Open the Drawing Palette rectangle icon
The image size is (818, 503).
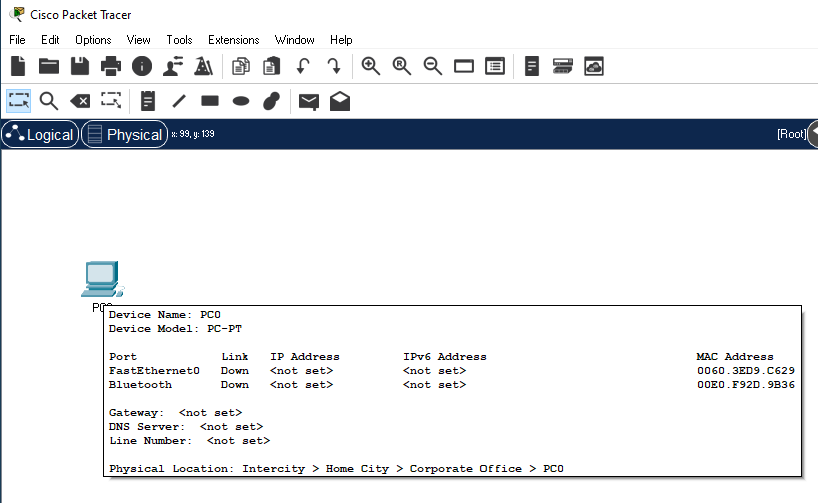click(x=464, y=66)
